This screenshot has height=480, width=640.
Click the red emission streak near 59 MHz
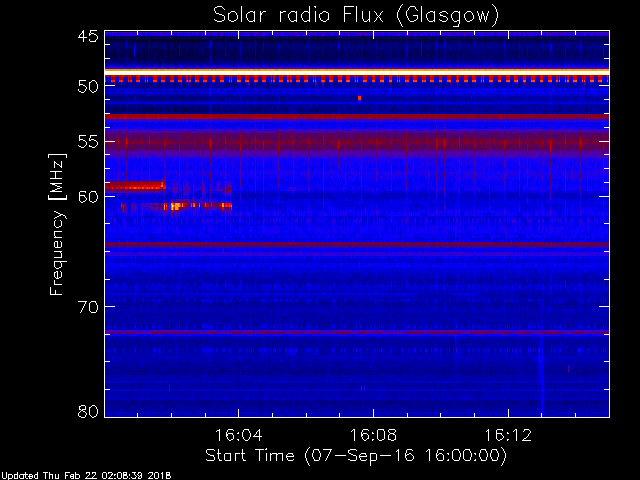pyautogui.click(x=136, y=187)
